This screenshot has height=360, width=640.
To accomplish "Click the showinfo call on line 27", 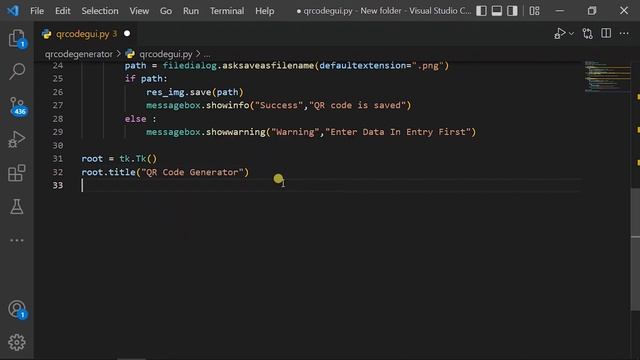I will point(227,105).
